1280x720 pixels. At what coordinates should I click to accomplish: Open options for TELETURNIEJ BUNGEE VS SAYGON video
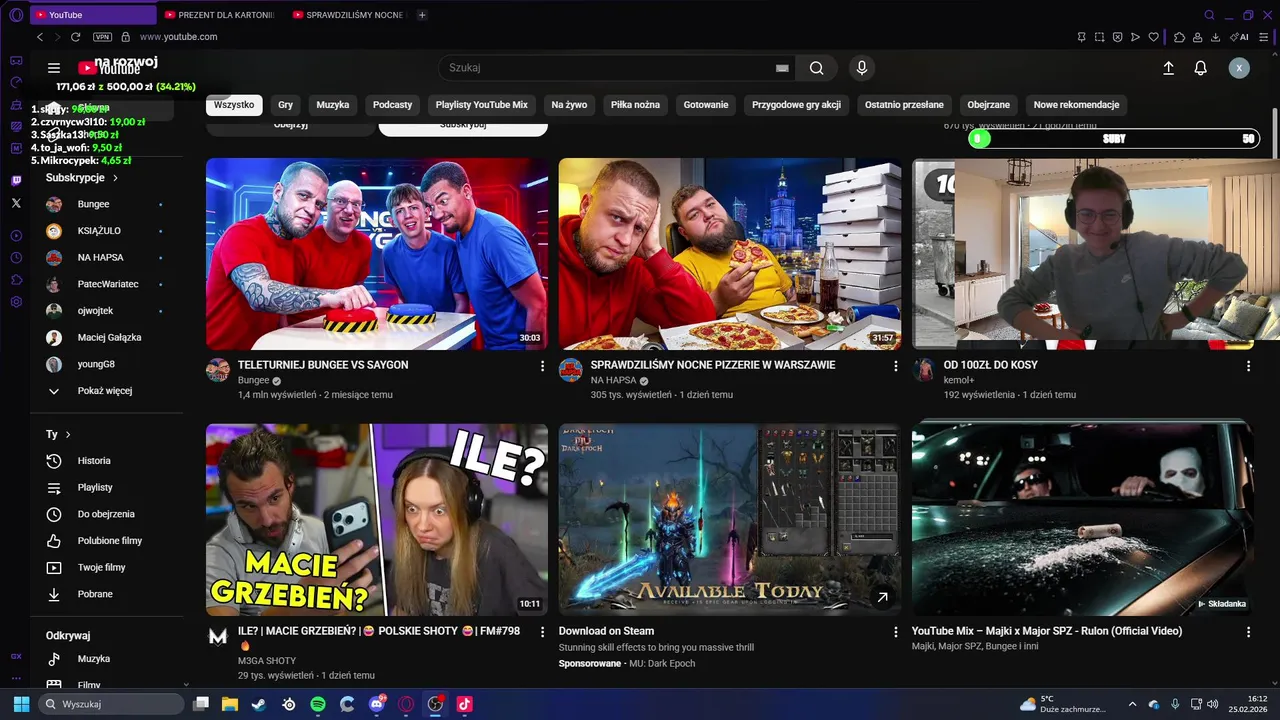click(543, 366)
